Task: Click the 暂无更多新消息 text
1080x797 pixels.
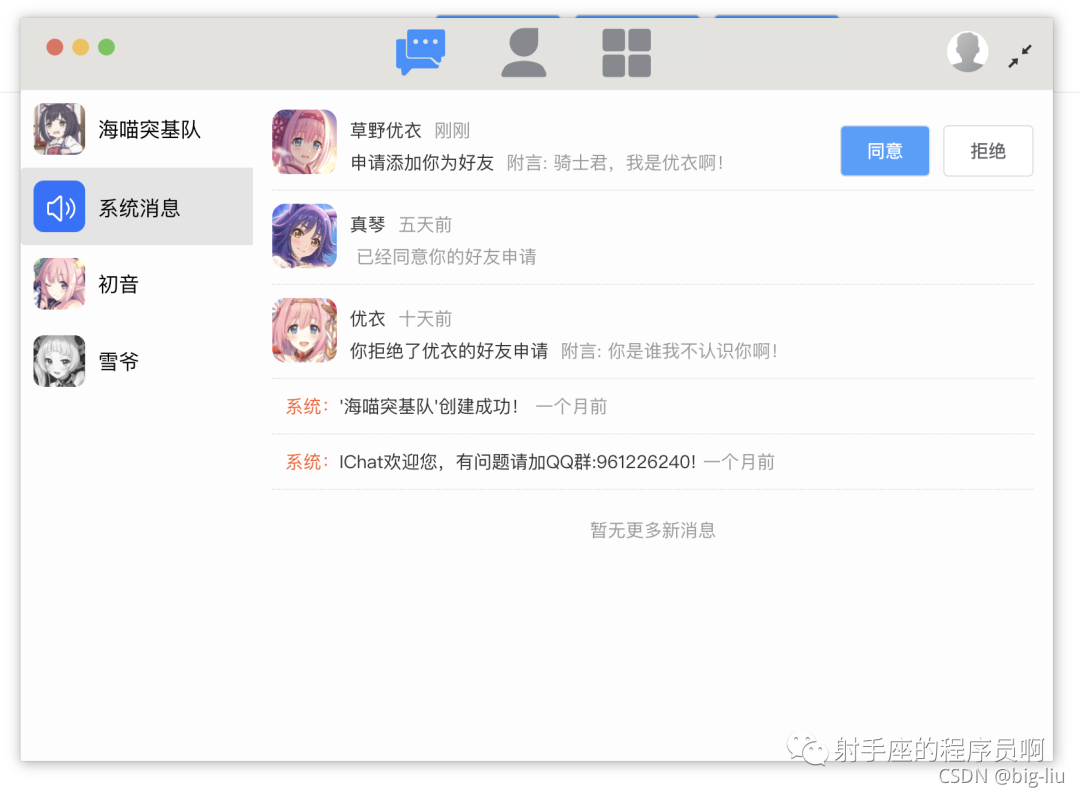Action: coord(652,530)
